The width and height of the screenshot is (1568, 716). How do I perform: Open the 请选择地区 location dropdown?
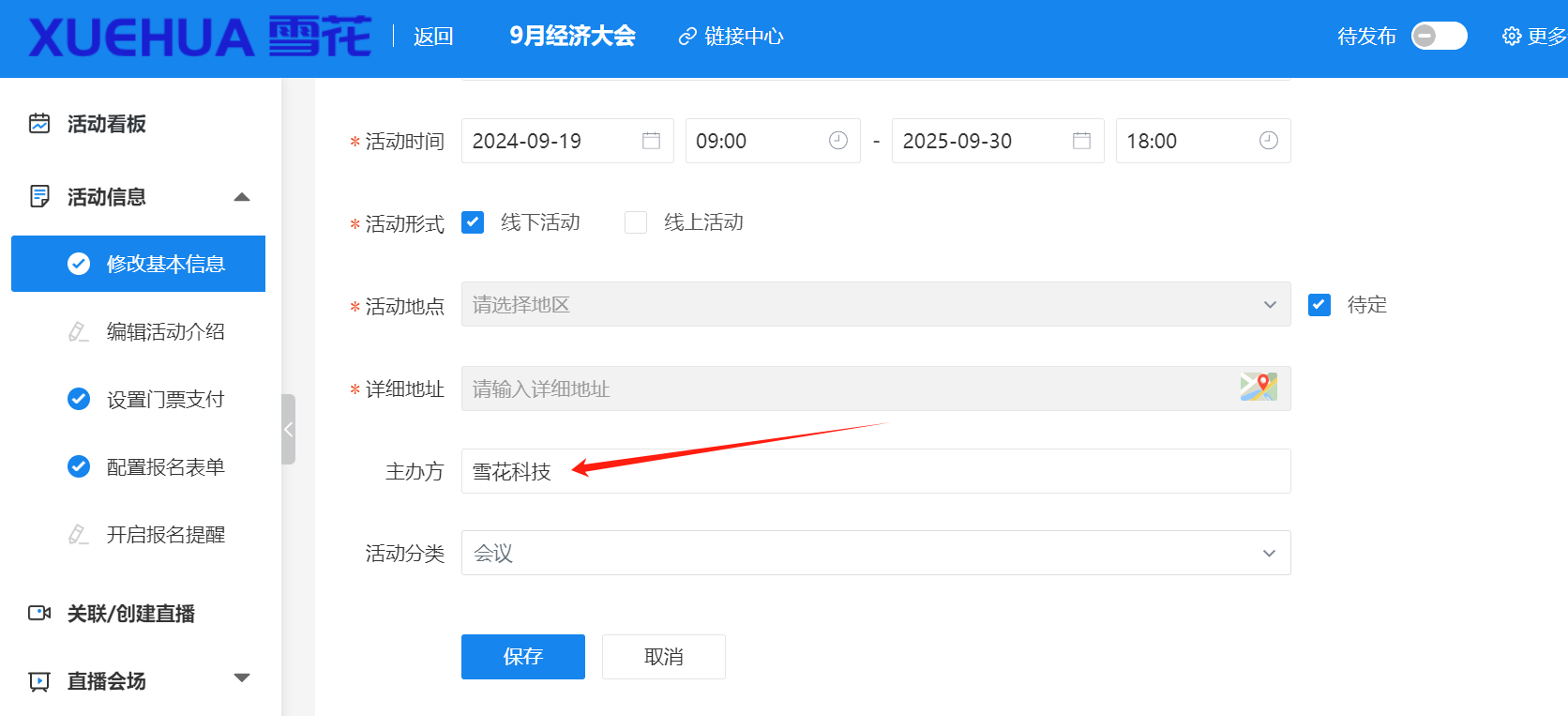point(876,304)
